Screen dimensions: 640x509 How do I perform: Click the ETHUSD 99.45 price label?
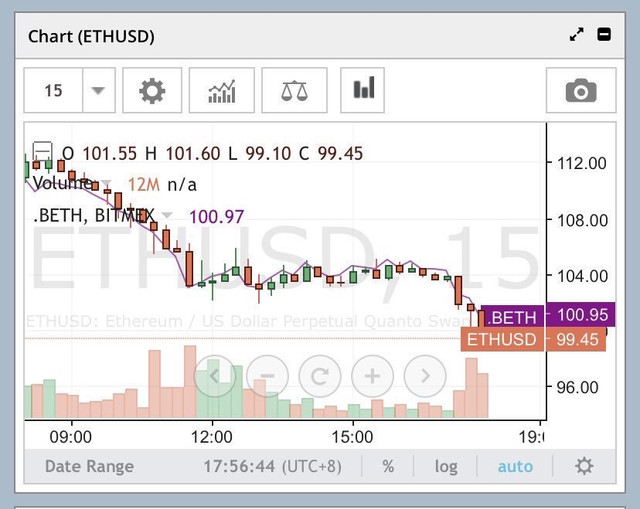coord(533,339)
